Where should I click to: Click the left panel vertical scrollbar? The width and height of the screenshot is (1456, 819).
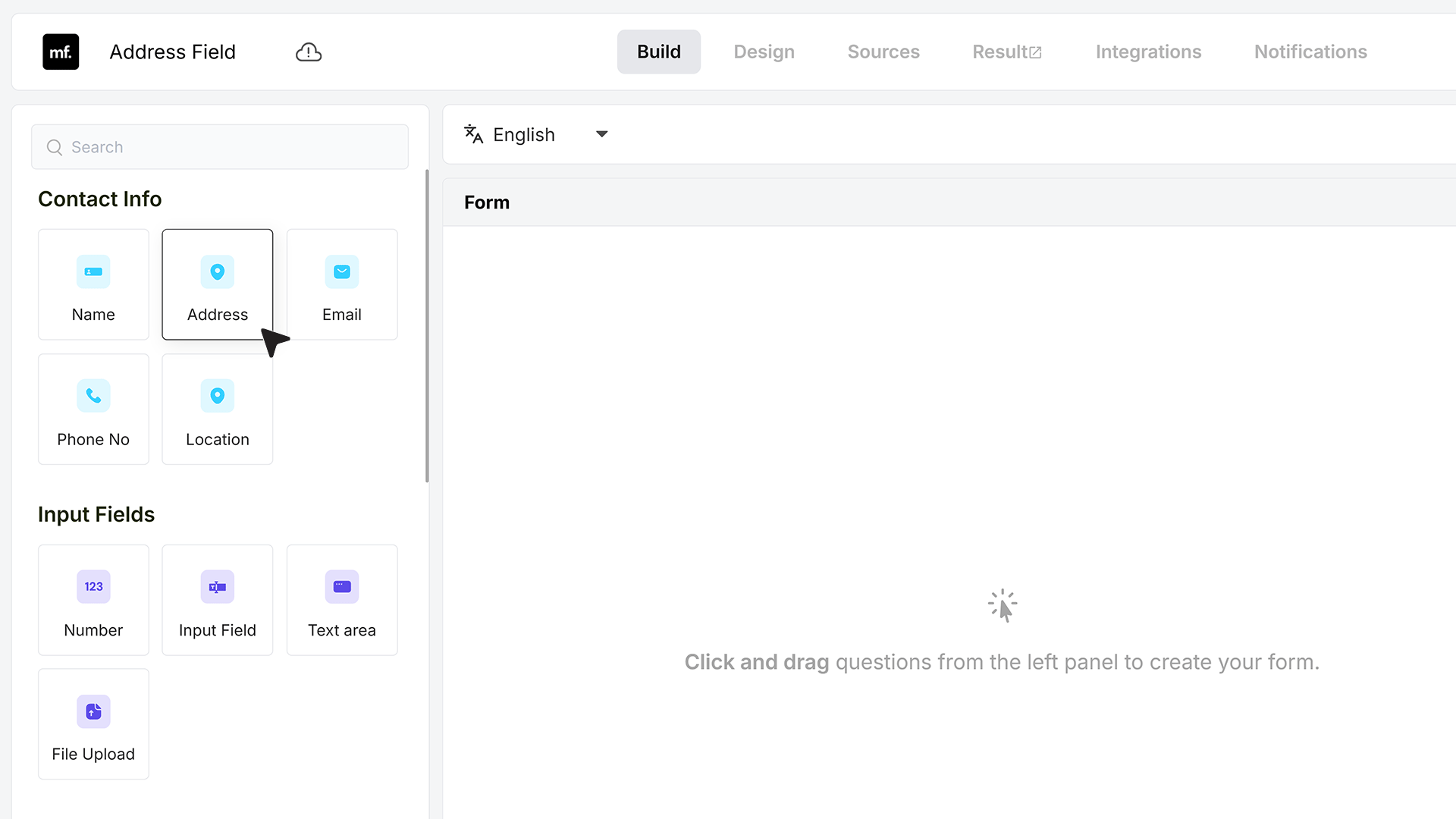427,326
